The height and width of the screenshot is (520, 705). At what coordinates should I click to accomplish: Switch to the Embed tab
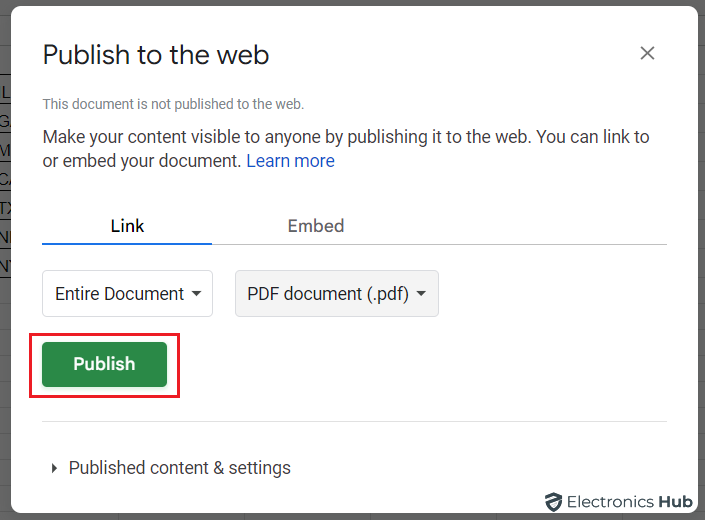pyautogui.click(x=316, y=226)
